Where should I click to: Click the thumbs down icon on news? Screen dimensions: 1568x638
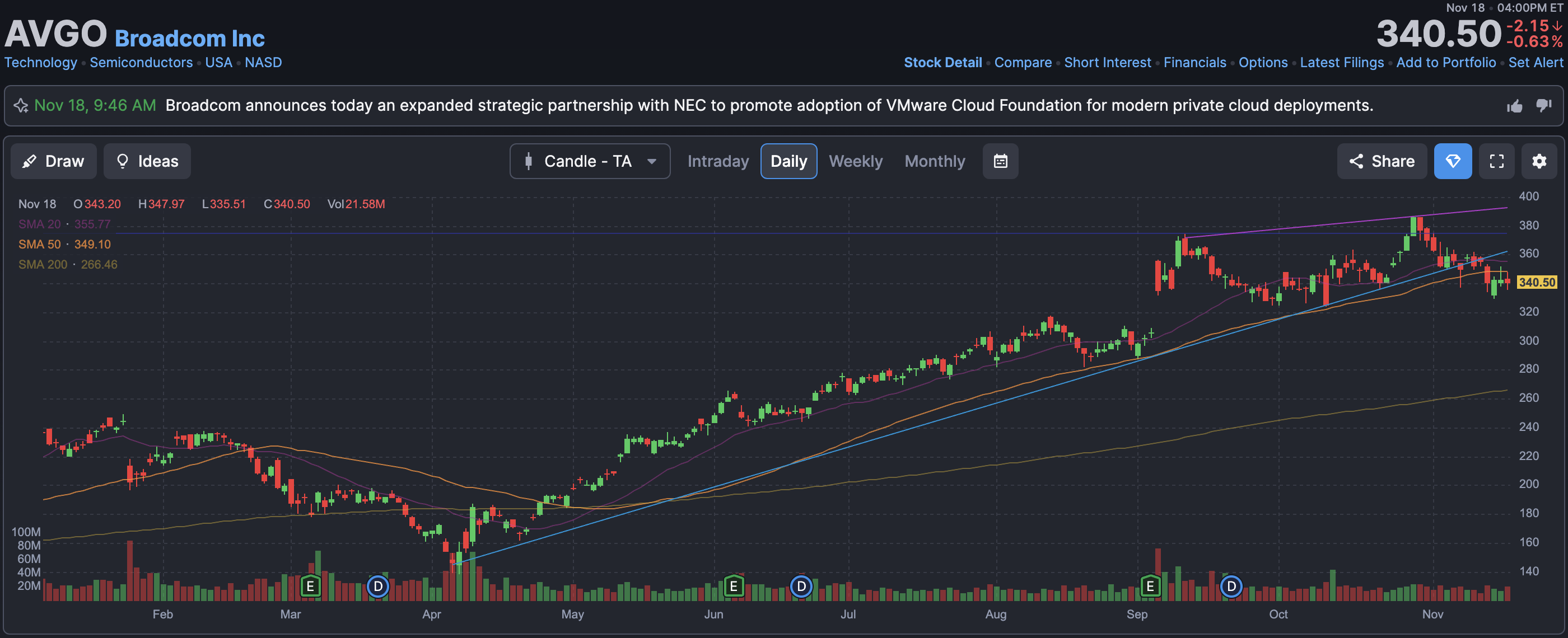click(x=1543, y=106)
